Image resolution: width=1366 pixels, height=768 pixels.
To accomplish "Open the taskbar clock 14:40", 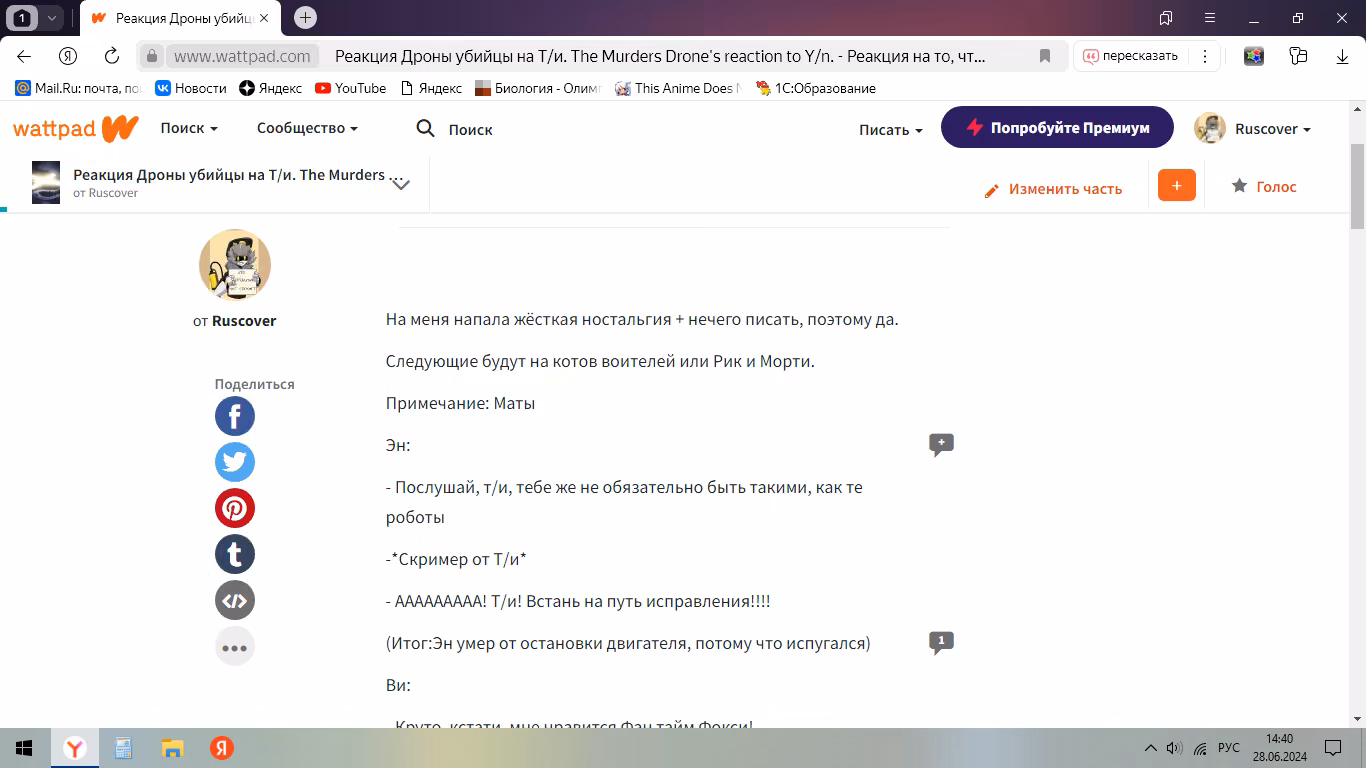I will [x=1279, y=748].
